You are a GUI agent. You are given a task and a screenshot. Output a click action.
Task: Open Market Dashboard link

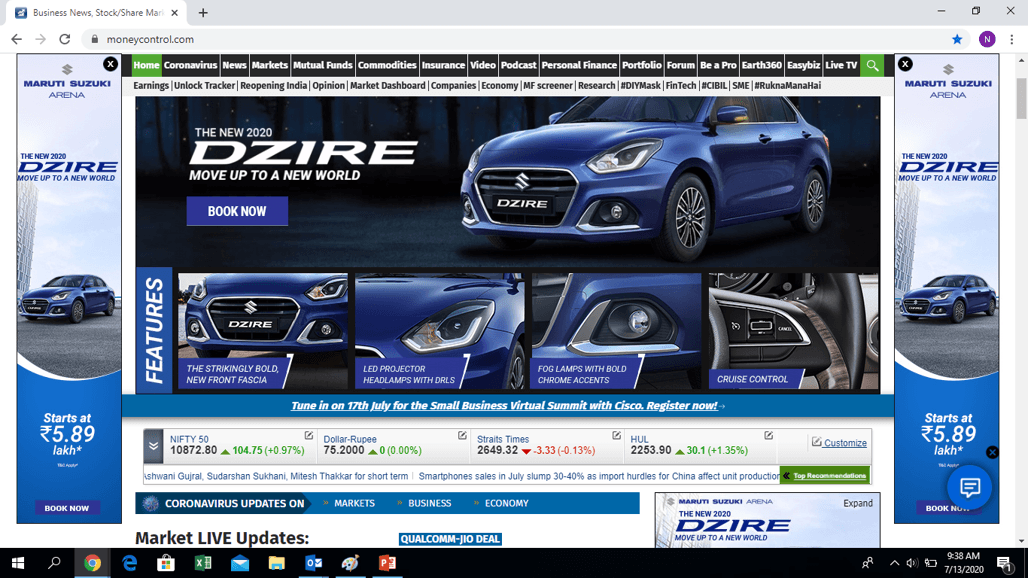[387, 85]
